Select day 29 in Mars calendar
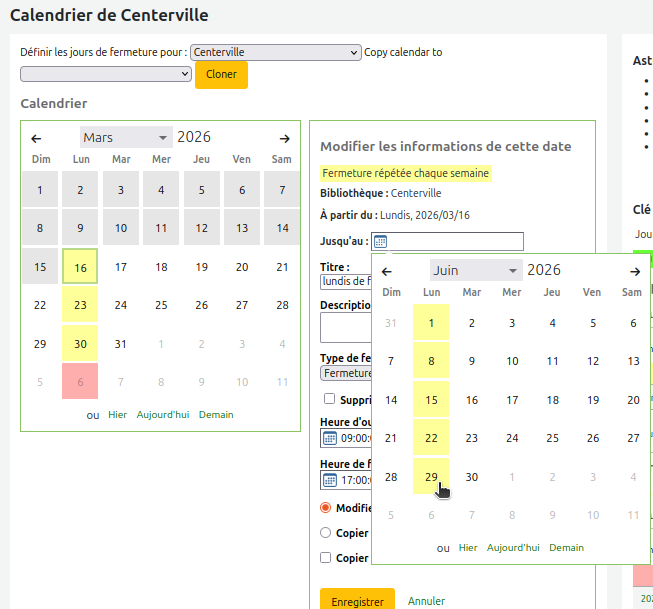Viewport: 653px width, 609px height. (x=40, y=344)
